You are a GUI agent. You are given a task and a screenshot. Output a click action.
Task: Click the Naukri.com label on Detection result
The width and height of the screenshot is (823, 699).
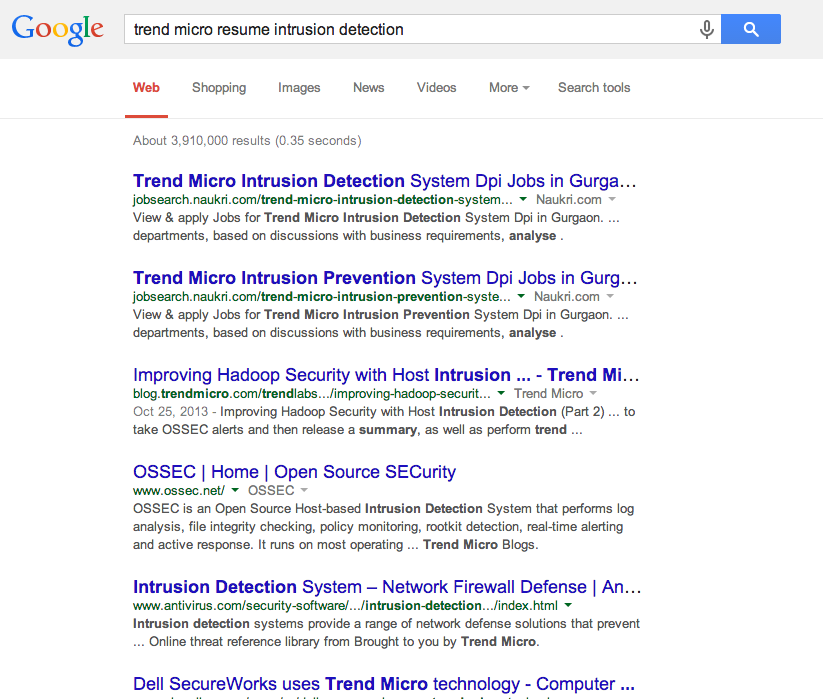tap(569, 199)
